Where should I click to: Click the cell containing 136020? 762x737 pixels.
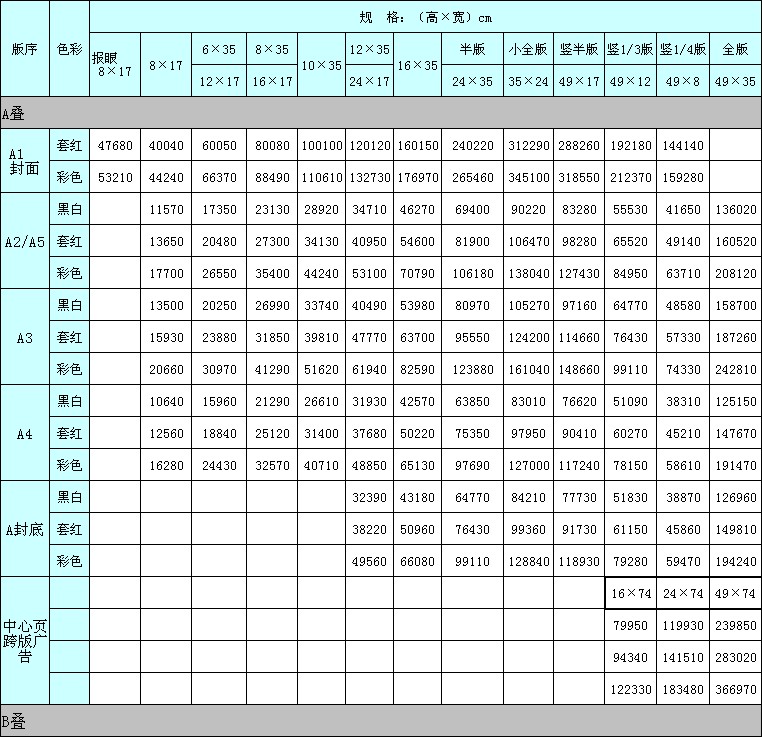735,209
